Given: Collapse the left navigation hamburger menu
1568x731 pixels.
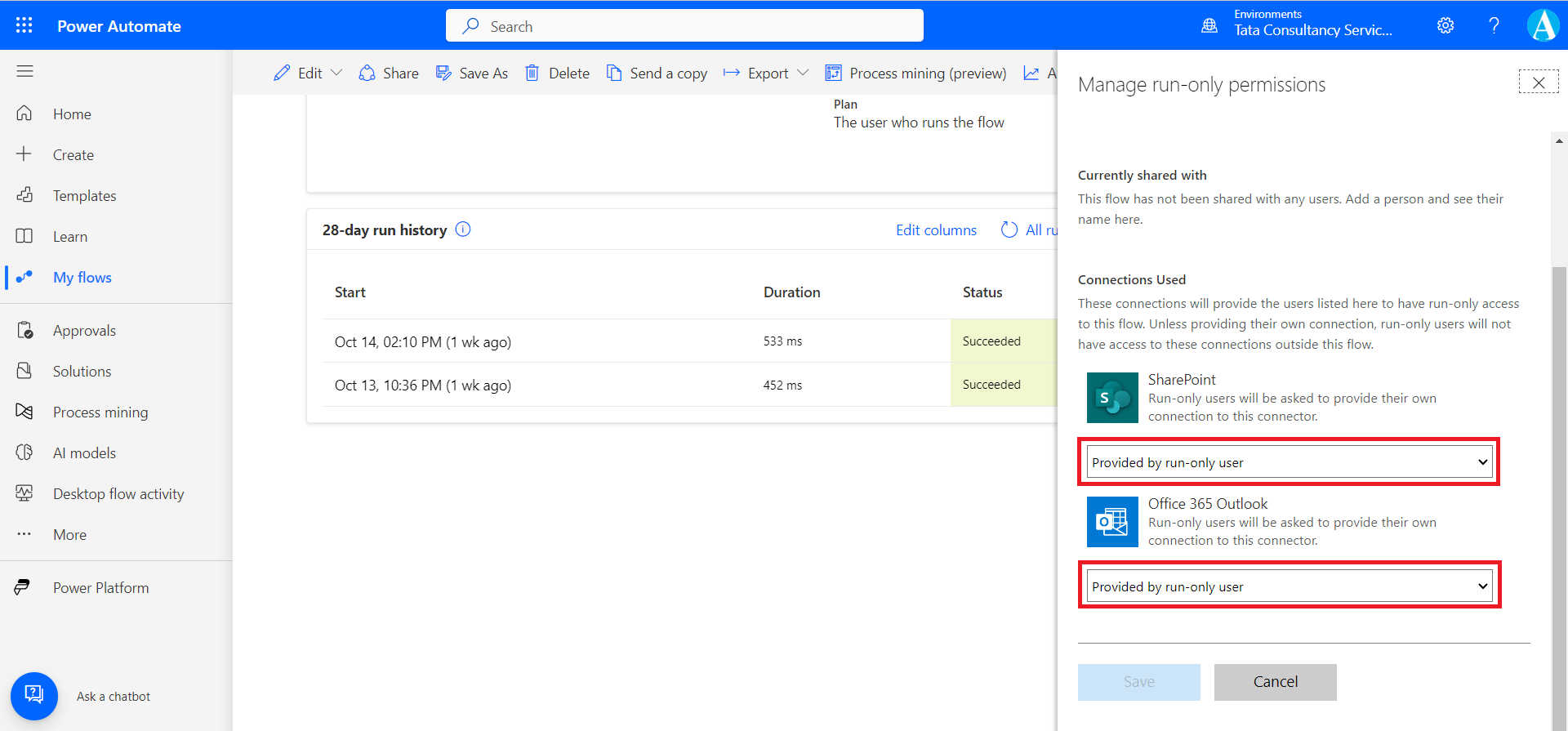Looking at the screenshot, I should [24, 71].
